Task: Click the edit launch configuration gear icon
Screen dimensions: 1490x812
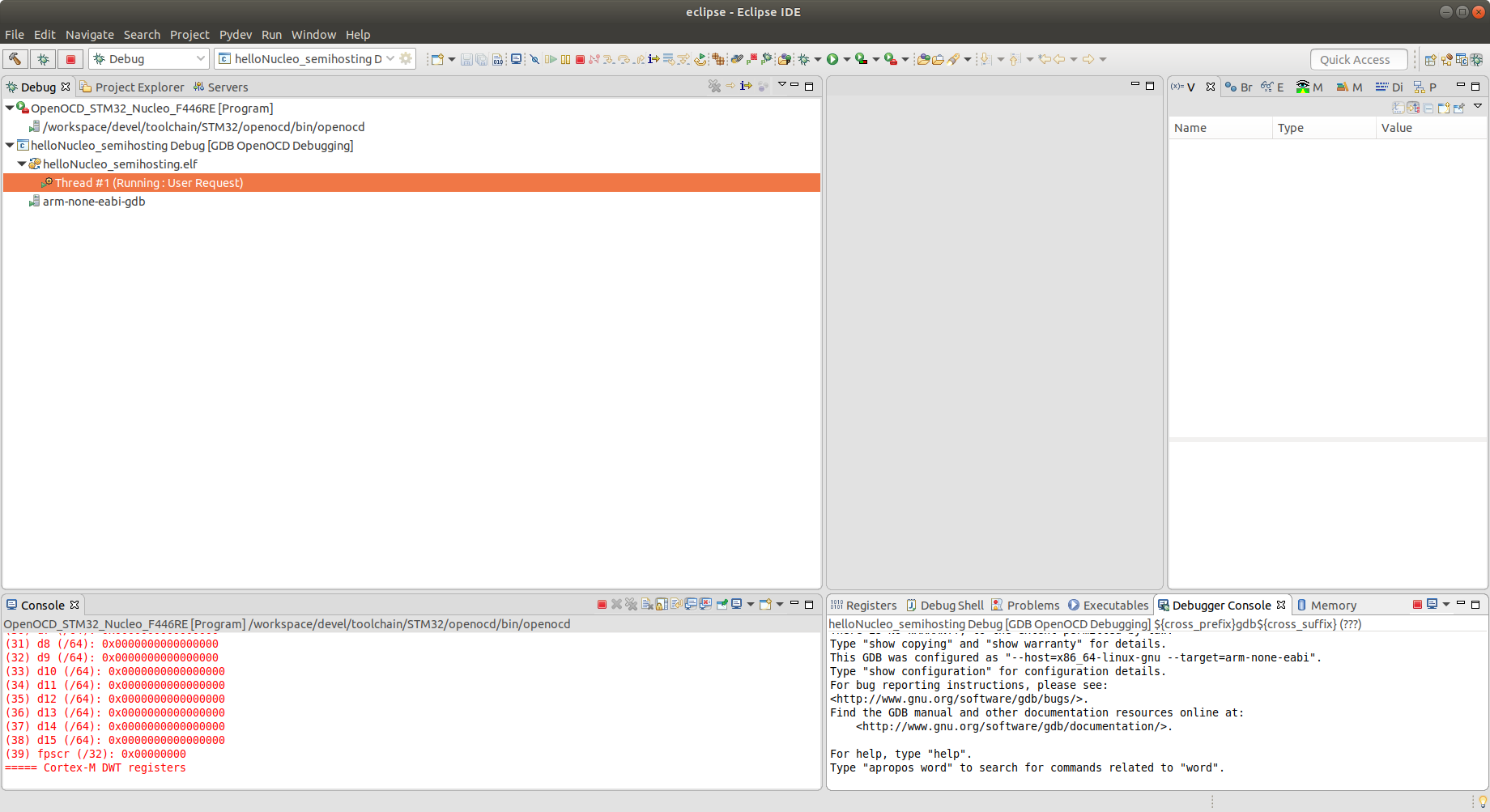Action: point(407,59)
